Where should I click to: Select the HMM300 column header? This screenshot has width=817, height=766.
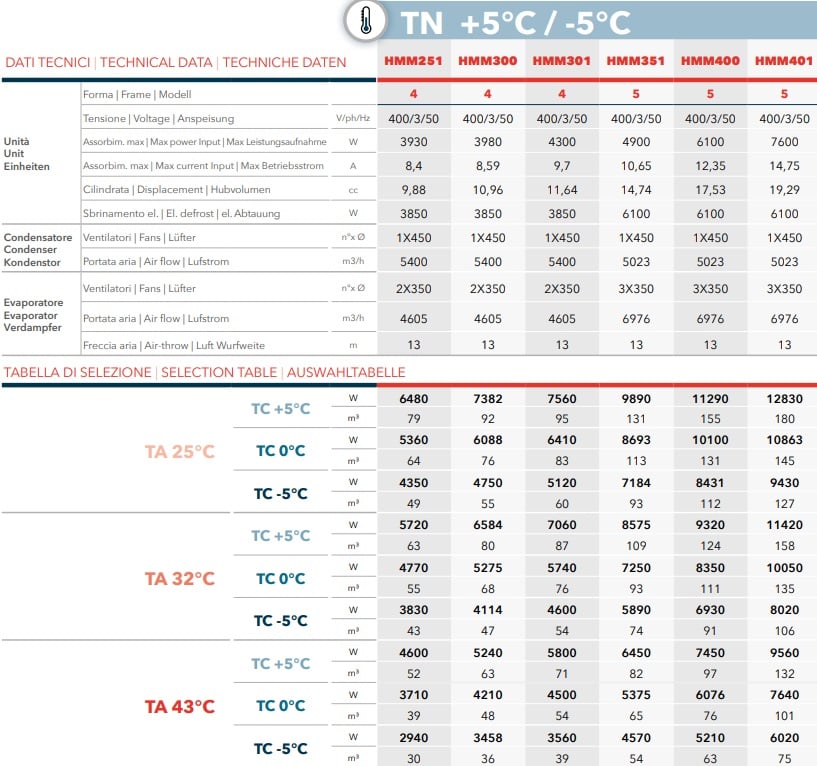pyautogui.click(x=488, y=61)
